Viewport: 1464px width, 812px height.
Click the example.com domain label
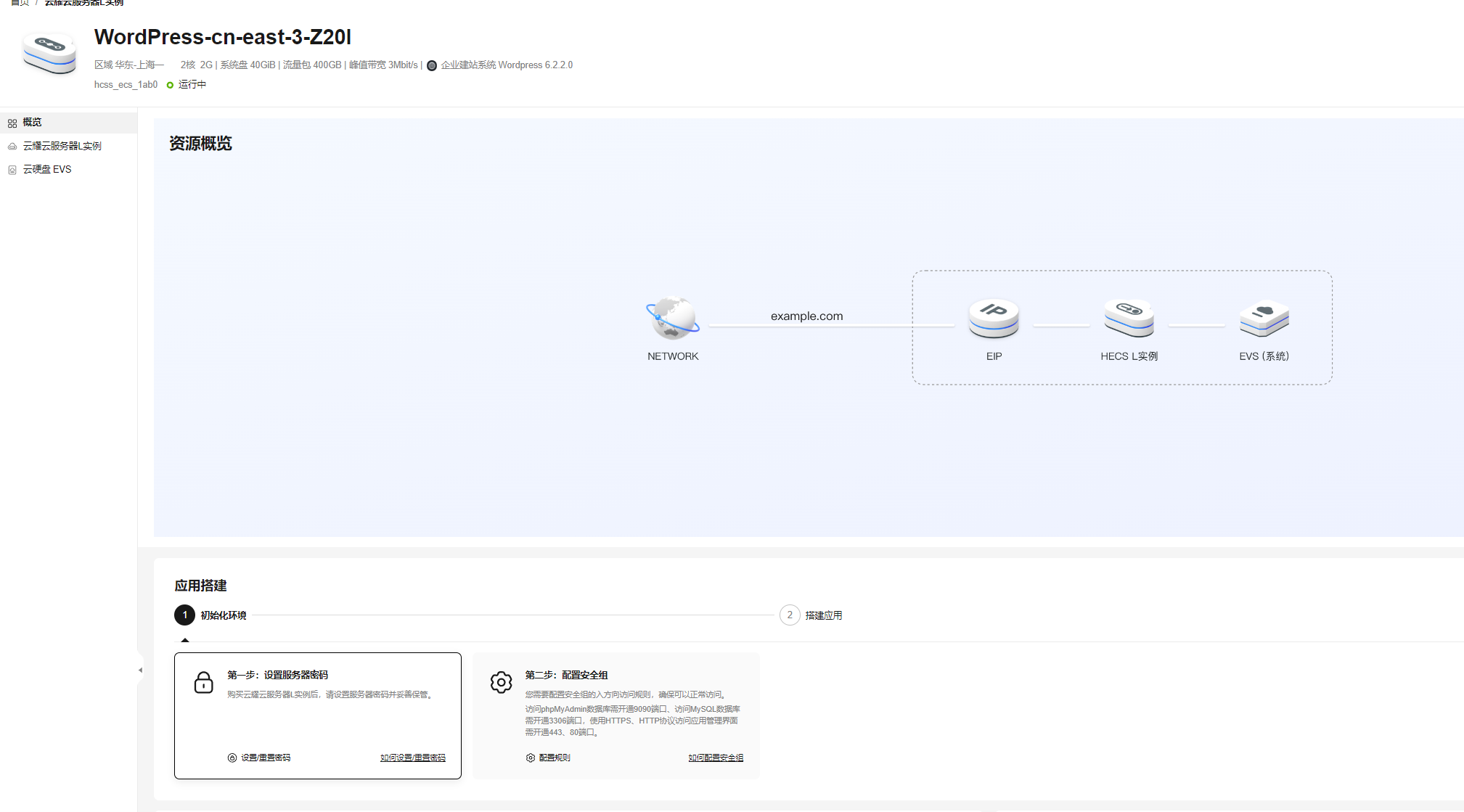pyautogui.click(x=806, y=316)
